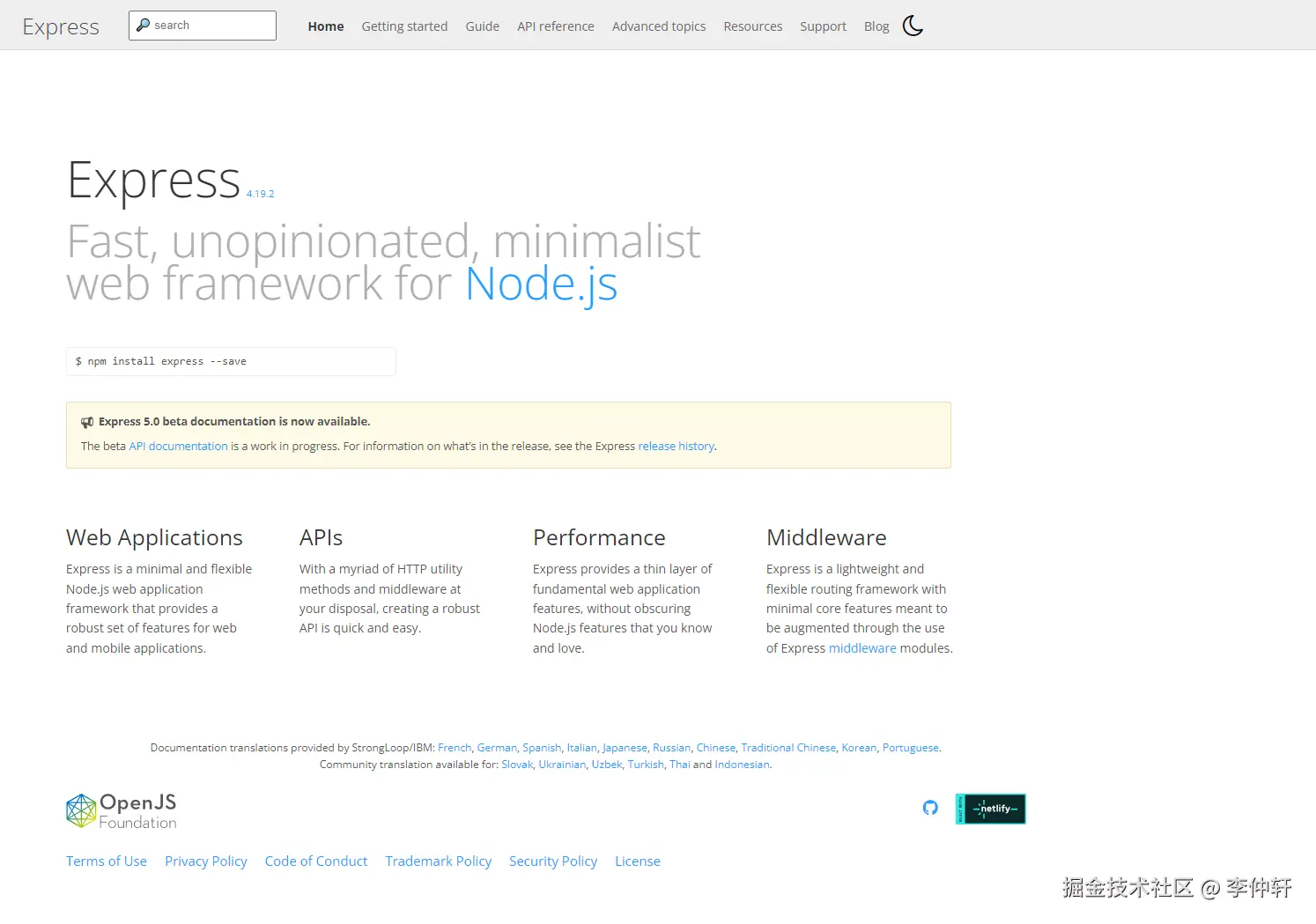This screenshot has width=1316, height=924.
Task: Toggle dark mode with moon icon
Action: 913,26
